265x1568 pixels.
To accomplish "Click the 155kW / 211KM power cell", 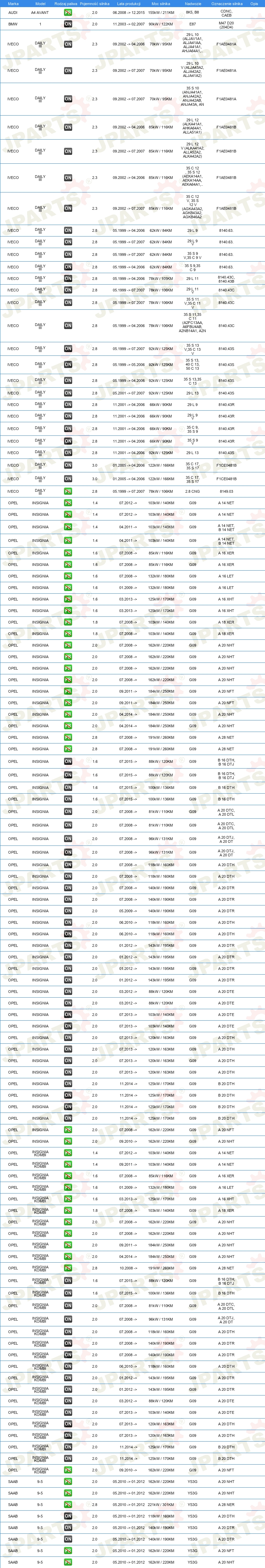I will pos(161,12).
